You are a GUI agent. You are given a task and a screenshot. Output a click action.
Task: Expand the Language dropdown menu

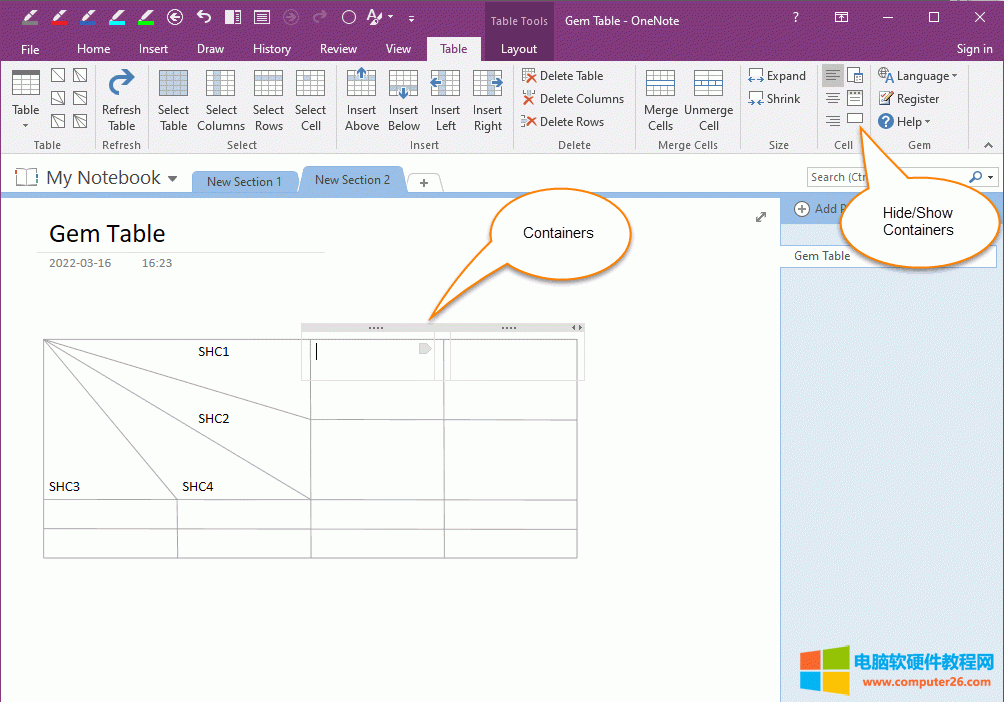tap(918, 76)
